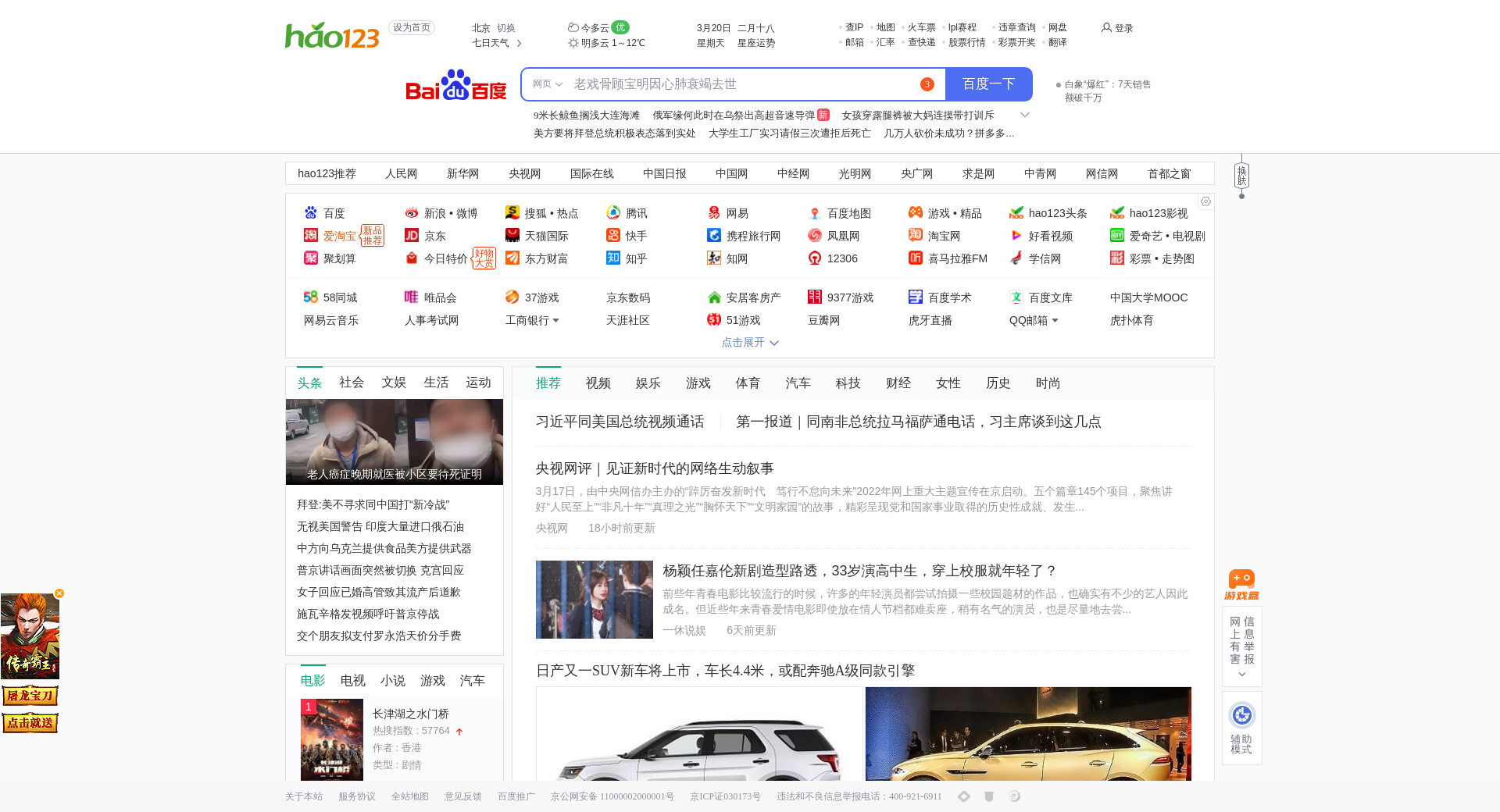Expand the hot news list chevron

1025,115
